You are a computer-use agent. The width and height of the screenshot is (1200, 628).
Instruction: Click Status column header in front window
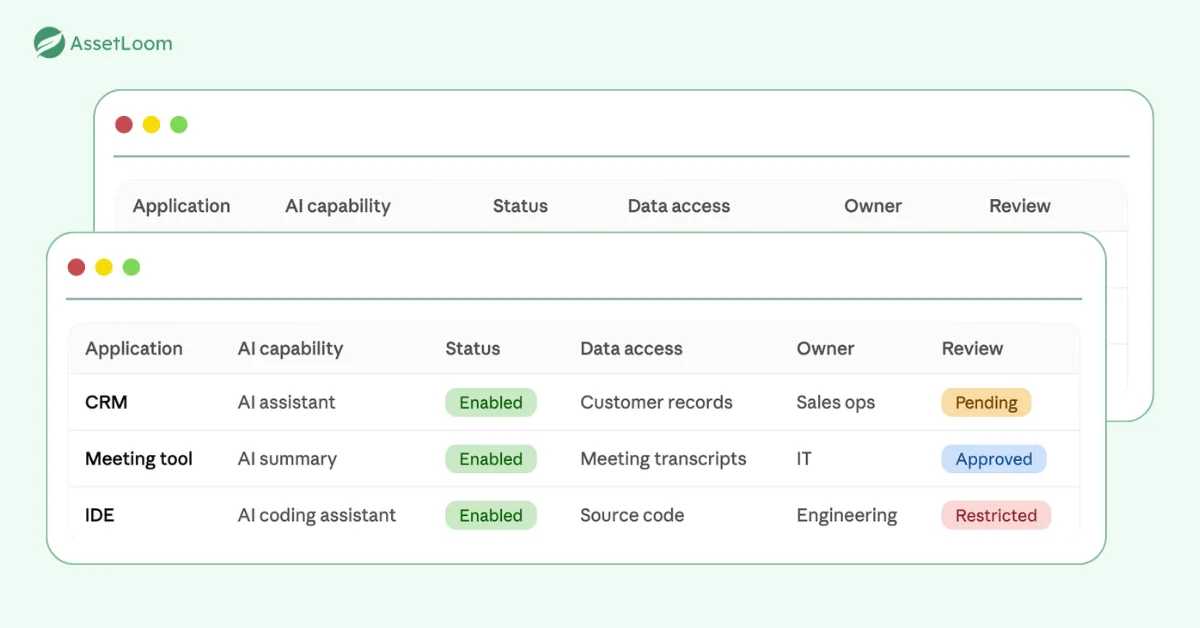pos(473,349)
